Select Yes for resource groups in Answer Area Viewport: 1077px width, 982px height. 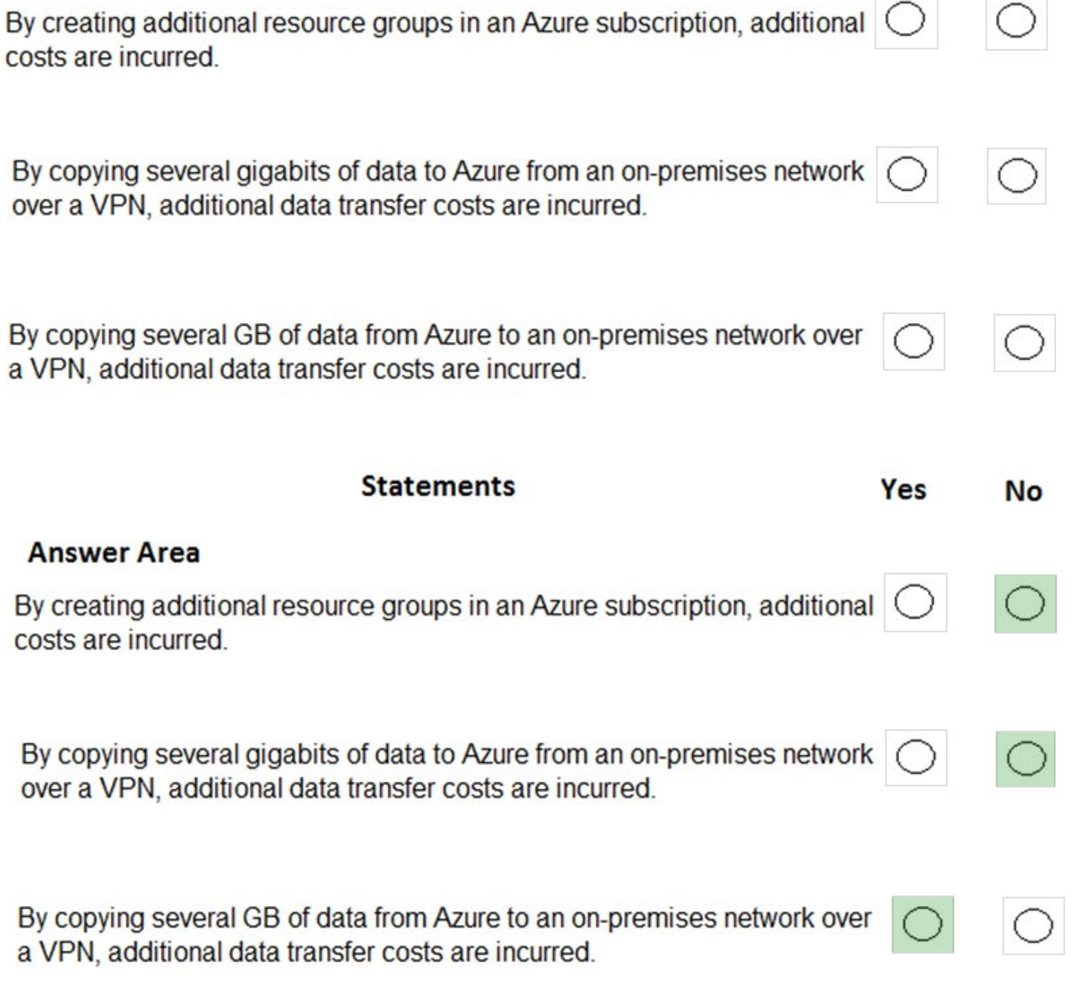[915, 601]
